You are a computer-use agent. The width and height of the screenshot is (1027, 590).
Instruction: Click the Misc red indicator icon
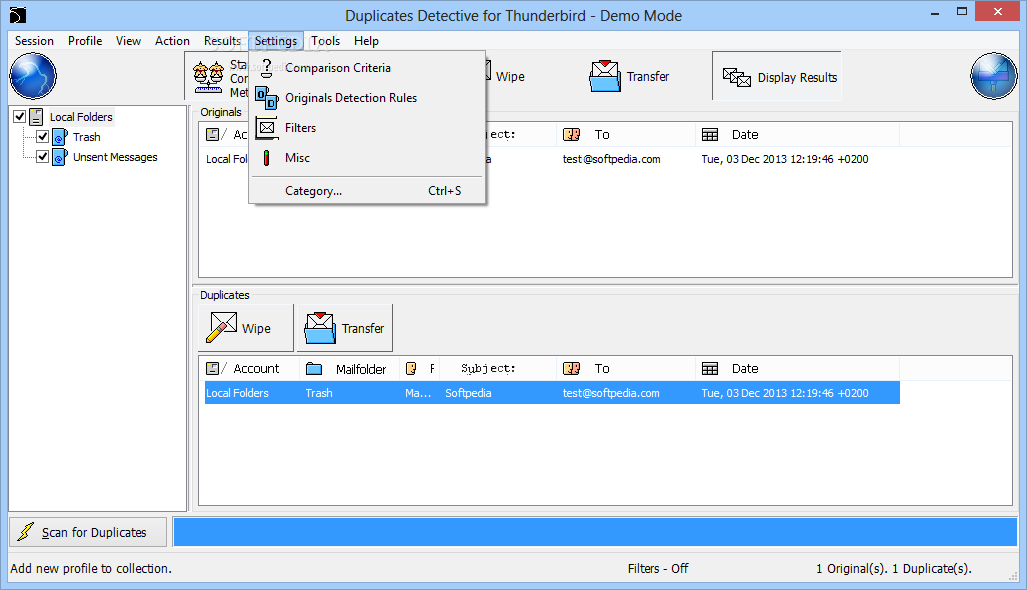267,158
